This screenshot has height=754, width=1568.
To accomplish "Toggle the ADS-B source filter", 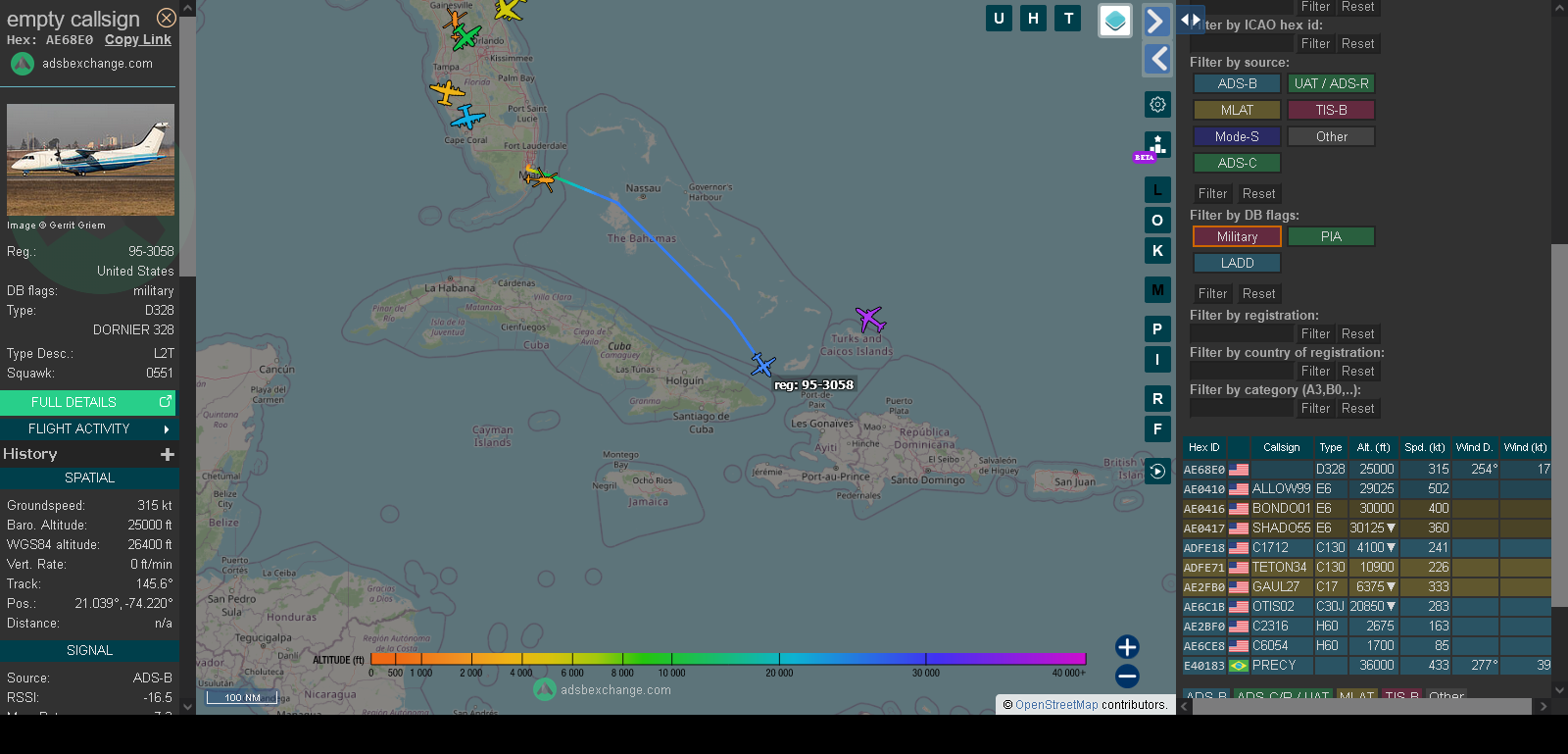I will 1237,84.
